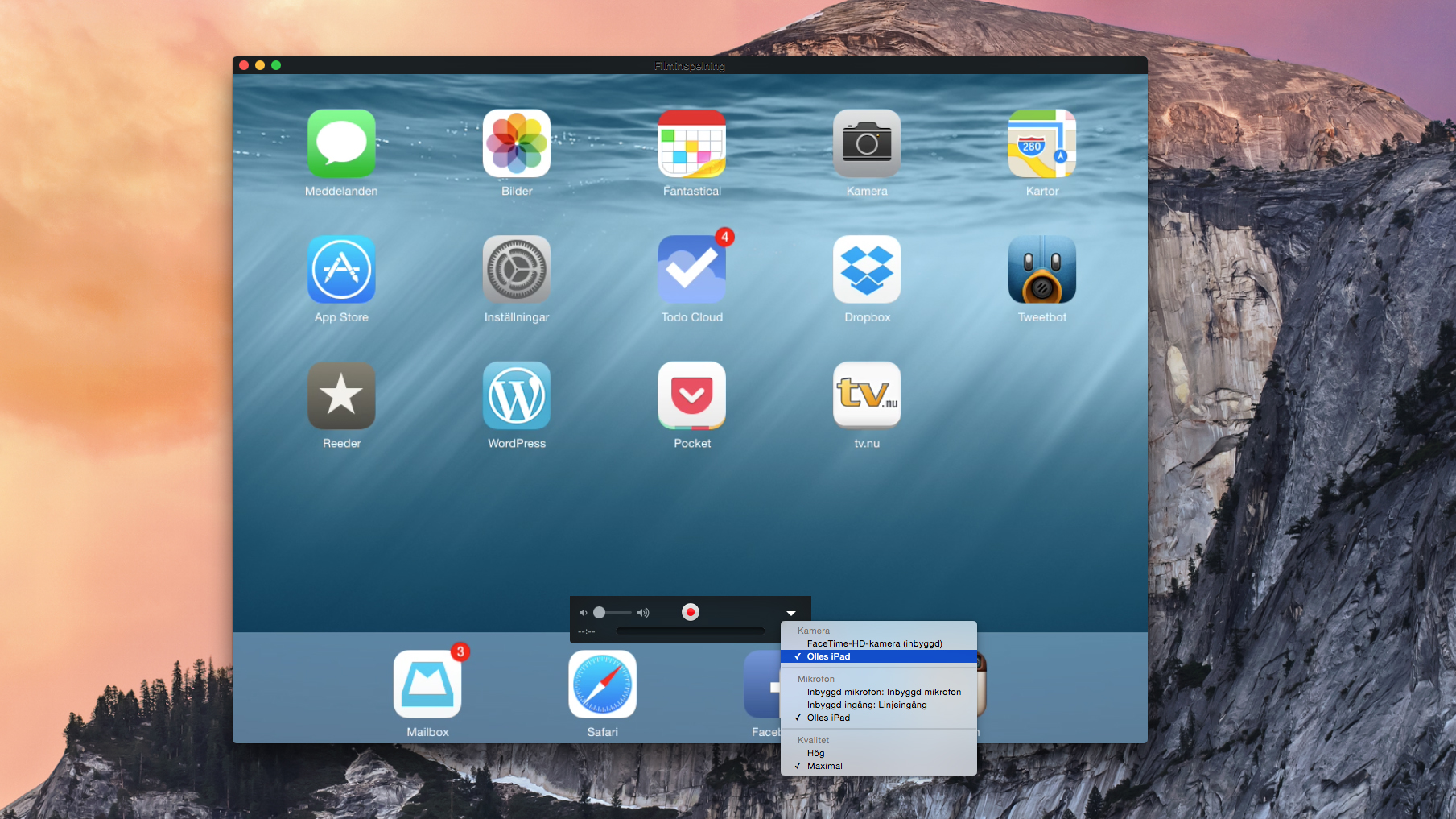The height and width of the screenshot is (819, 1456).
Task: Toggle the recording options dropdown arrow
Action: coord(791,613)
